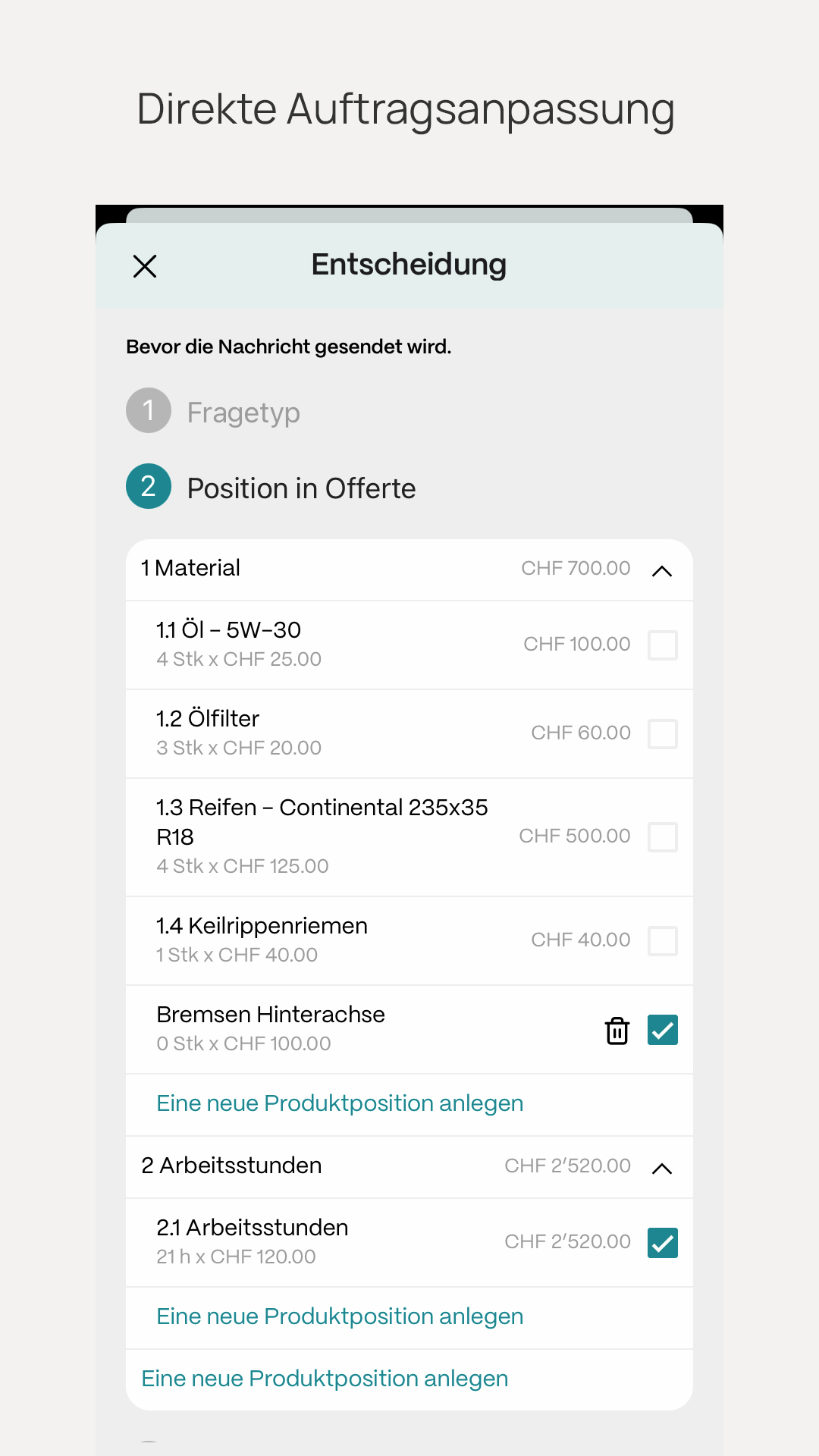This screenshot has height=1456, width=819.
Task: Delete the Bremsen Hinterachse position
Action: click(617, 1031)
